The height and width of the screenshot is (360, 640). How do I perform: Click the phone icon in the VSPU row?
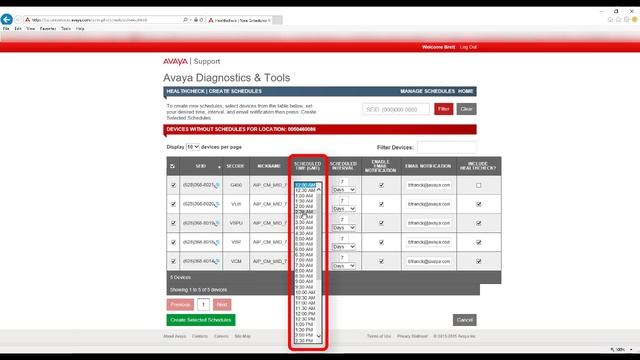pyautogui.click(x=217, y=223)
